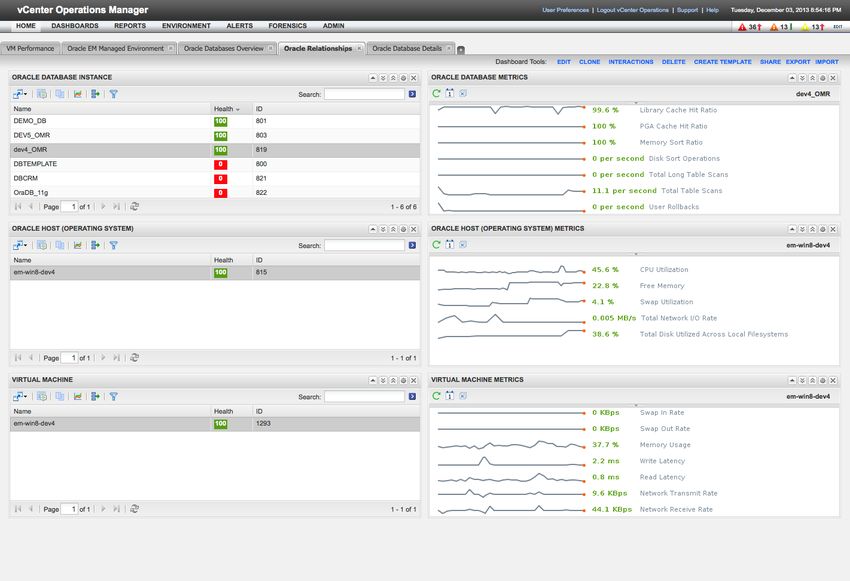
Task: Select DEV5_OMR database row
Action: (215, 135)
